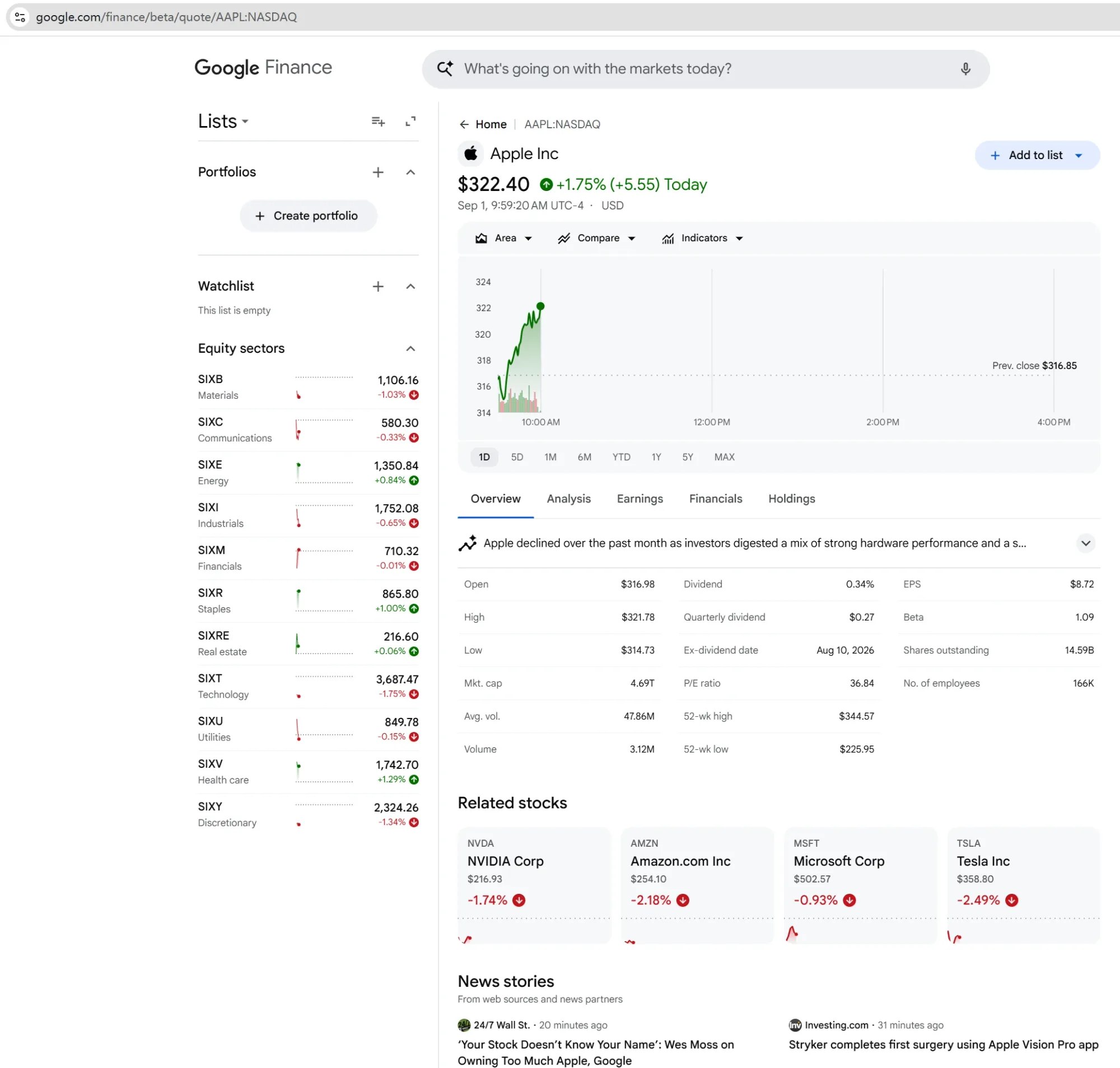
Task: Click the red down arrow on NVIDIA card
Action: click(x=519, y=900)
